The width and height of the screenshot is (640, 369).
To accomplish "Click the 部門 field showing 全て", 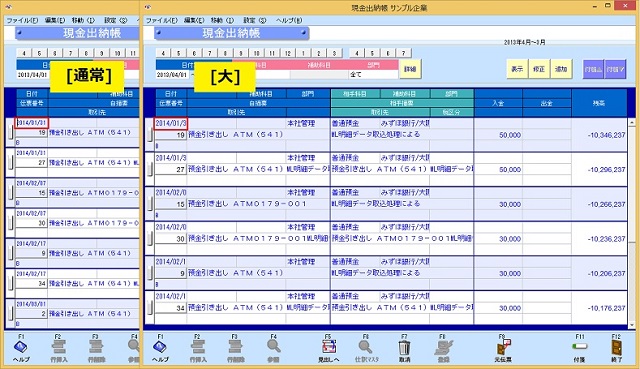I will click(373, 75).
